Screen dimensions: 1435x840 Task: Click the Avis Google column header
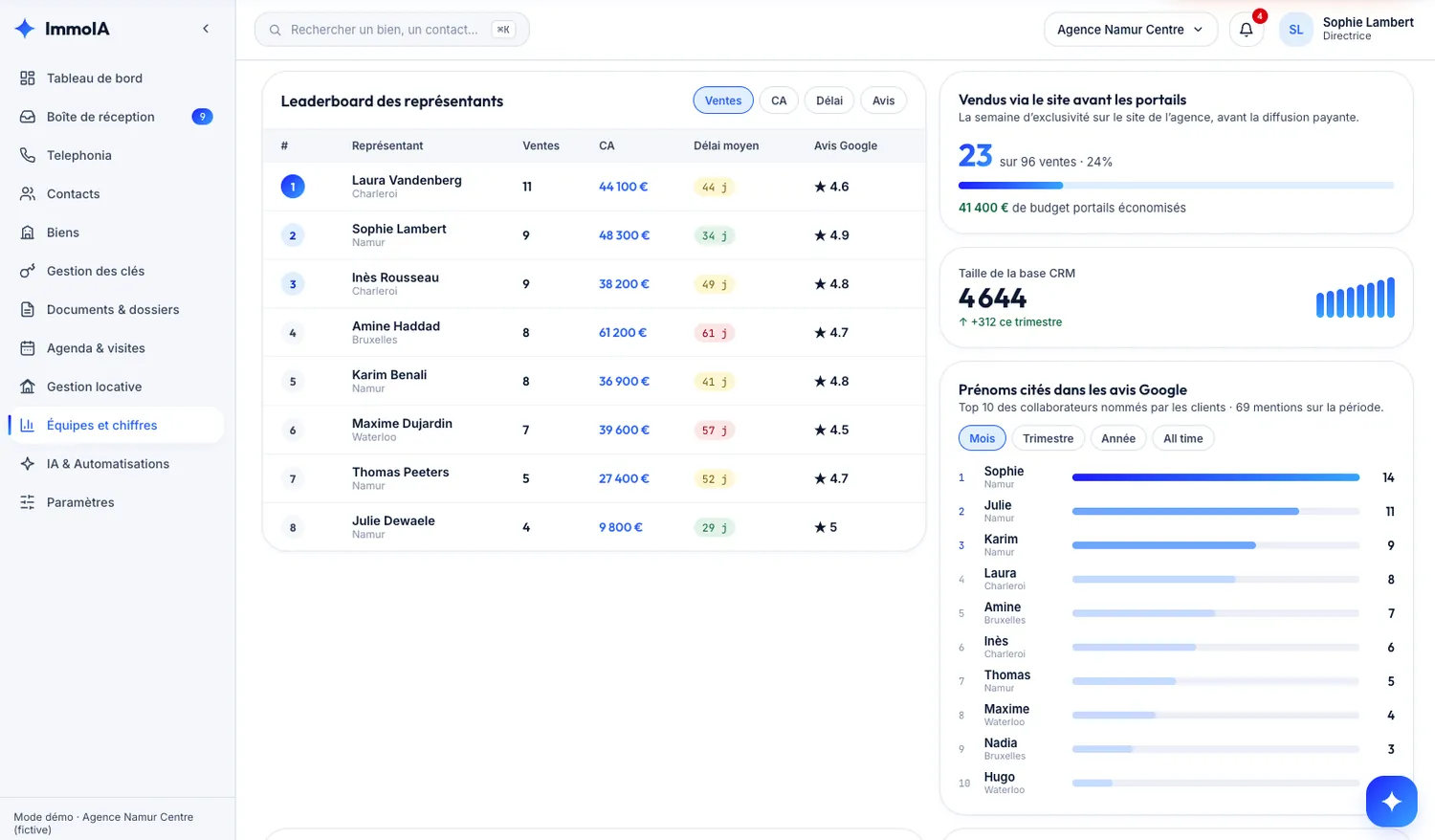pos(846,146)
